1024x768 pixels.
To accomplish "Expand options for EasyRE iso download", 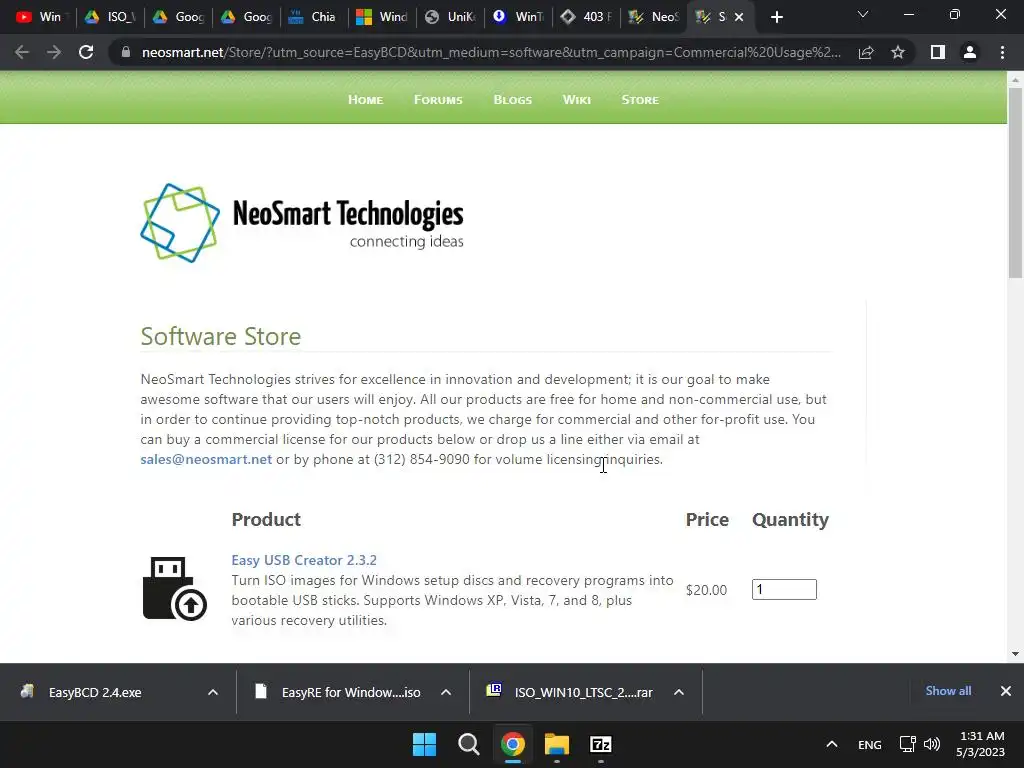I will (x=446, y=692).
